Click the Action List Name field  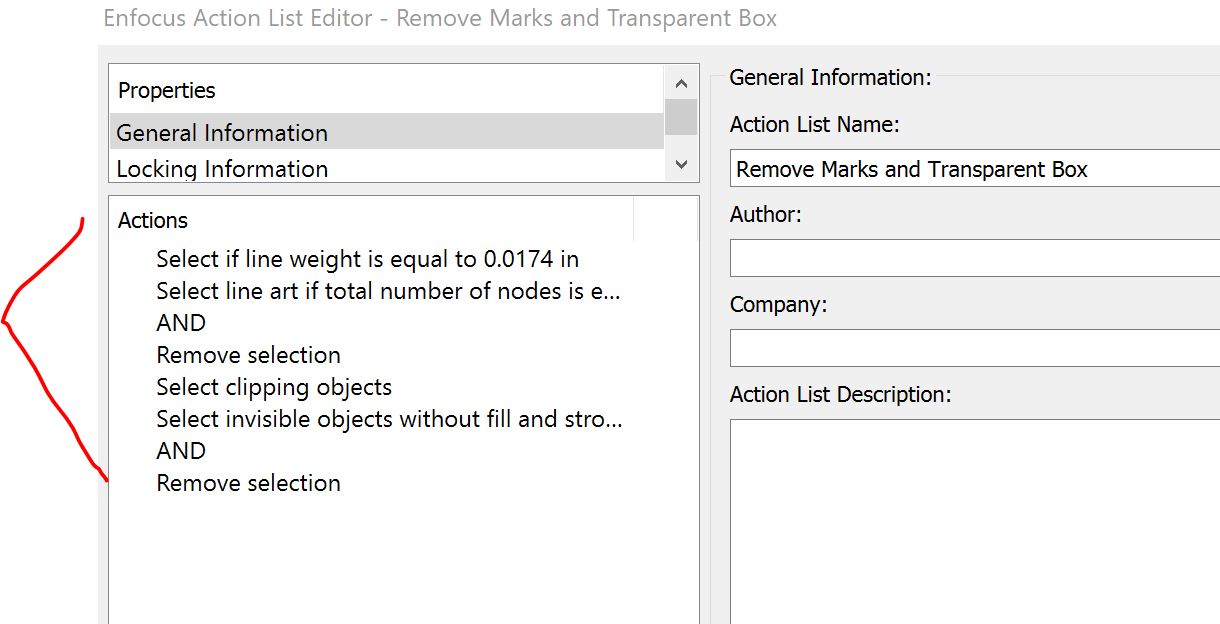975,169
